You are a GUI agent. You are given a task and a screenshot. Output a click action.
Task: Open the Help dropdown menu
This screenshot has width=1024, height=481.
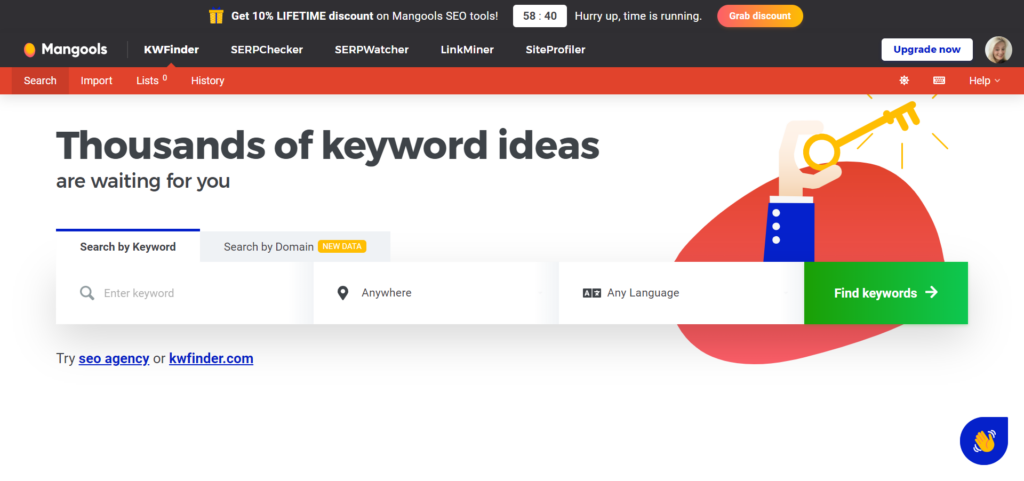(984, 80)
